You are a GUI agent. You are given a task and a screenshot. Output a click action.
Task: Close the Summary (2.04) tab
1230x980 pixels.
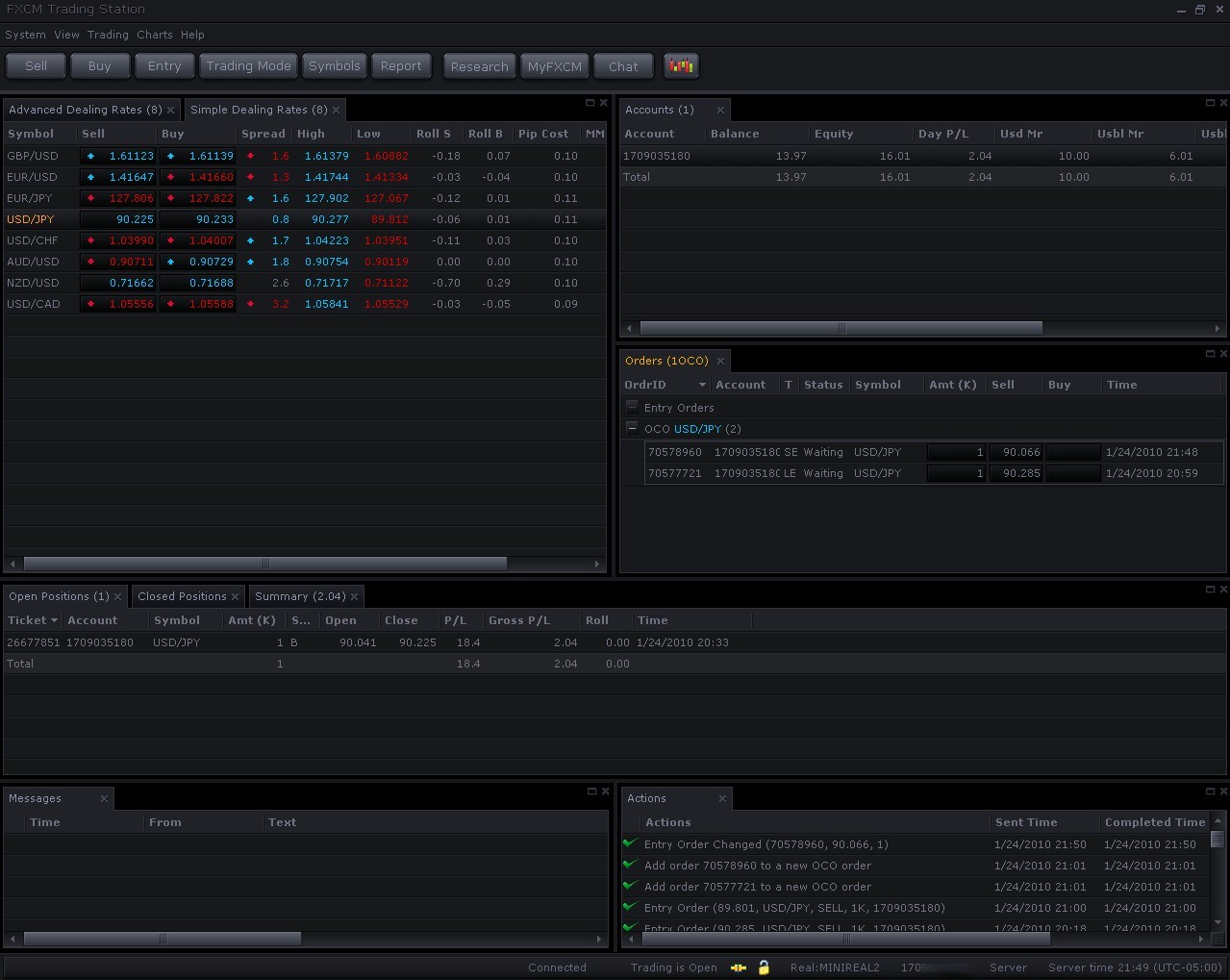coord(354,597)
